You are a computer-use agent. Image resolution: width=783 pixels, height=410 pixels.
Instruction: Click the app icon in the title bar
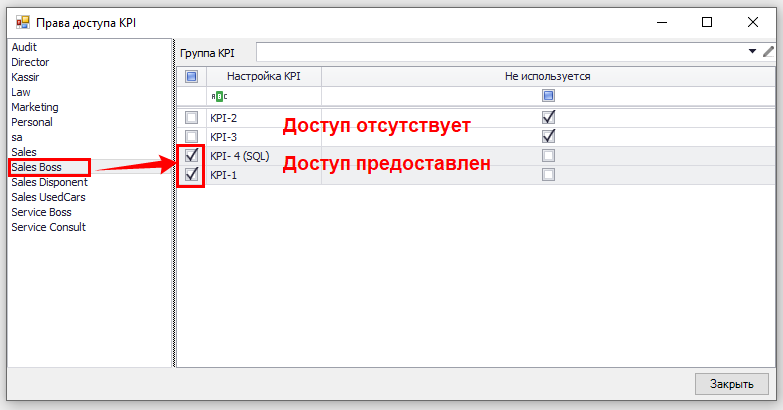tap(22, 21)
